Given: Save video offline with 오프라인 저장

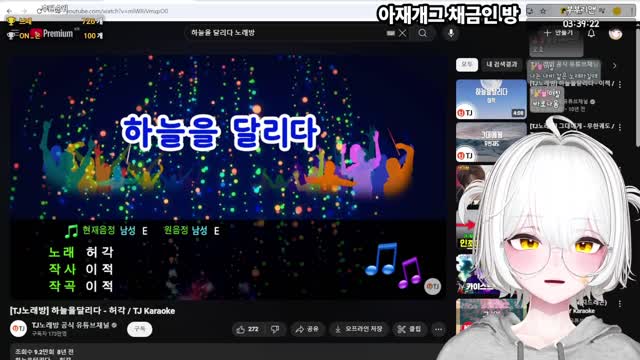Looking at the screenshot, I should tap(358, 329).
